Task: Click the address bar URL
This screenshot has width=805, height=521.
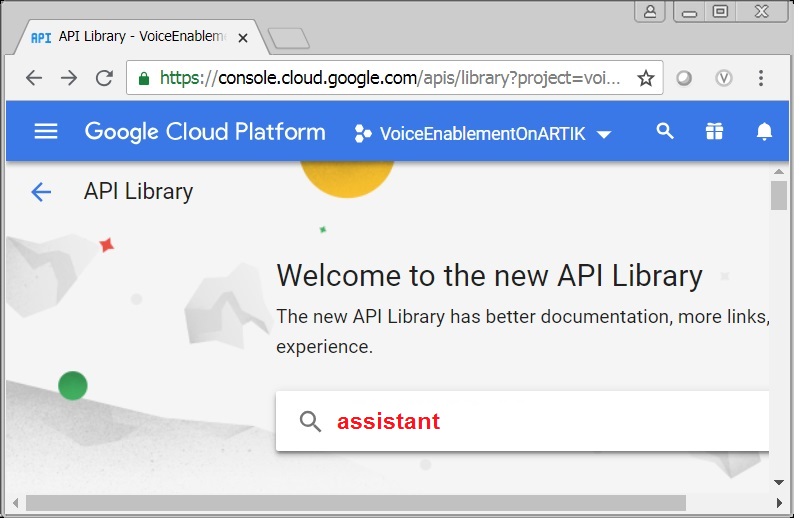Action: 390,78
